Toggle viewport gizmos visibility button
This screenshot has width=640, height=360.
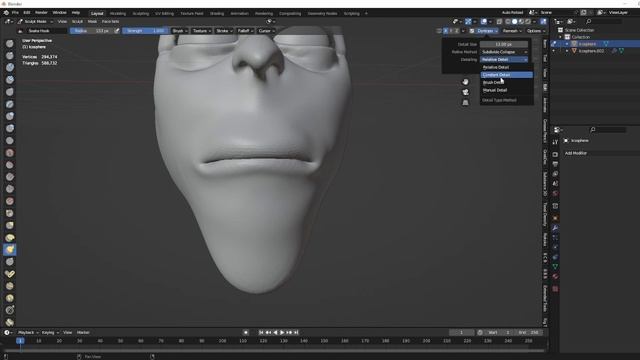point(468,22)
